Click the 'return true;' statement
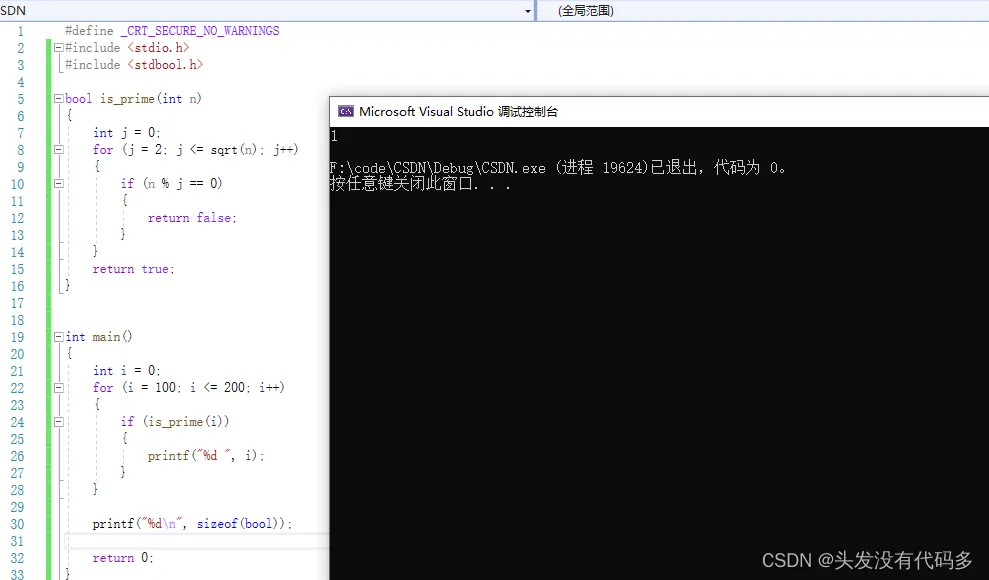Viewport: 989px width, 580px height. point(133,269)
